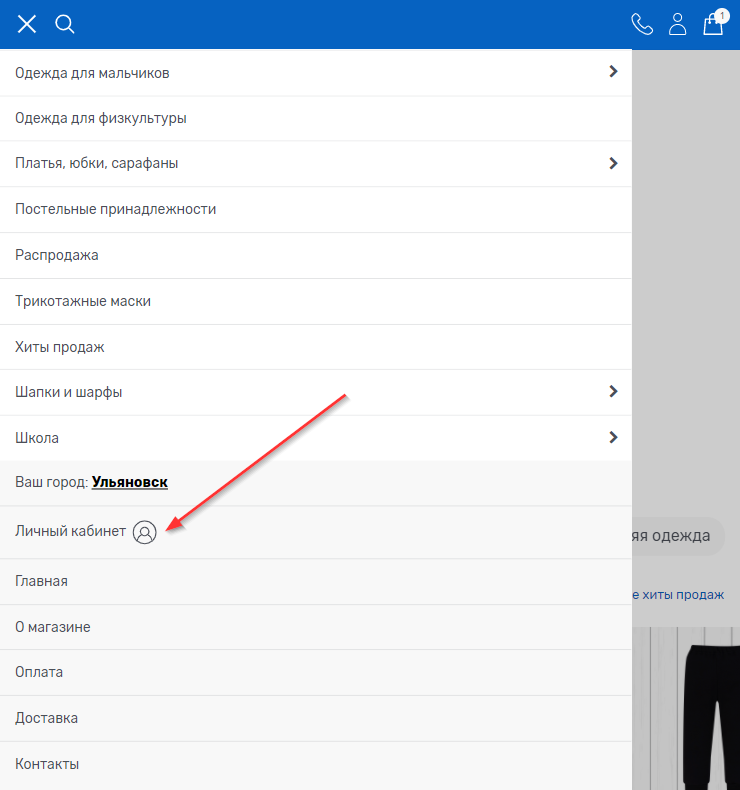Expand the Школа submenu arrow

613,437
